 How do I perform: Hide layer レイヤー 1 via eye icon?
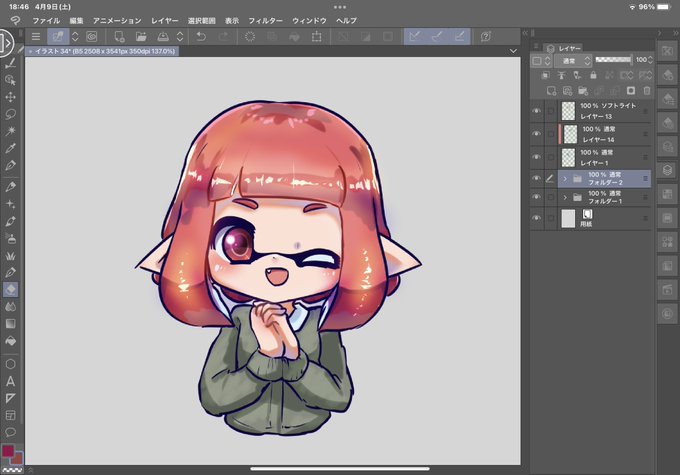pos(536,157)
